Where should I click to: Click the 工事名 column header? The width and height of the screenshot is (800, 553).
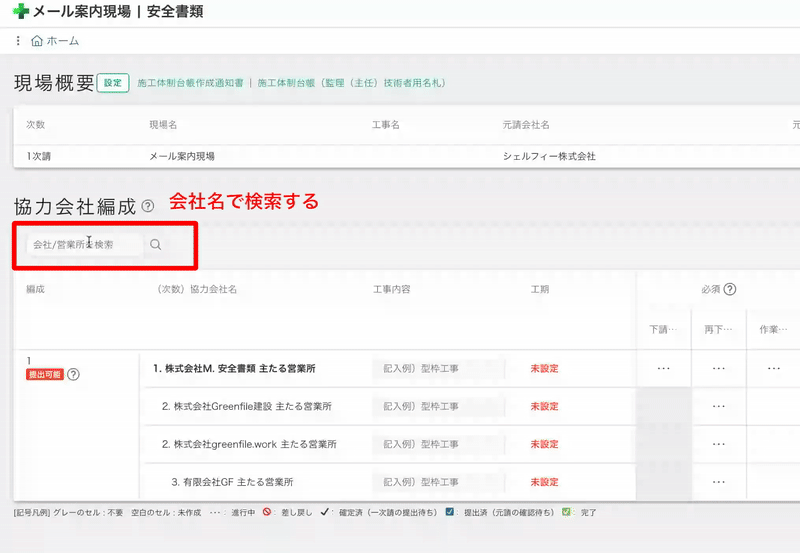point(386,124)
